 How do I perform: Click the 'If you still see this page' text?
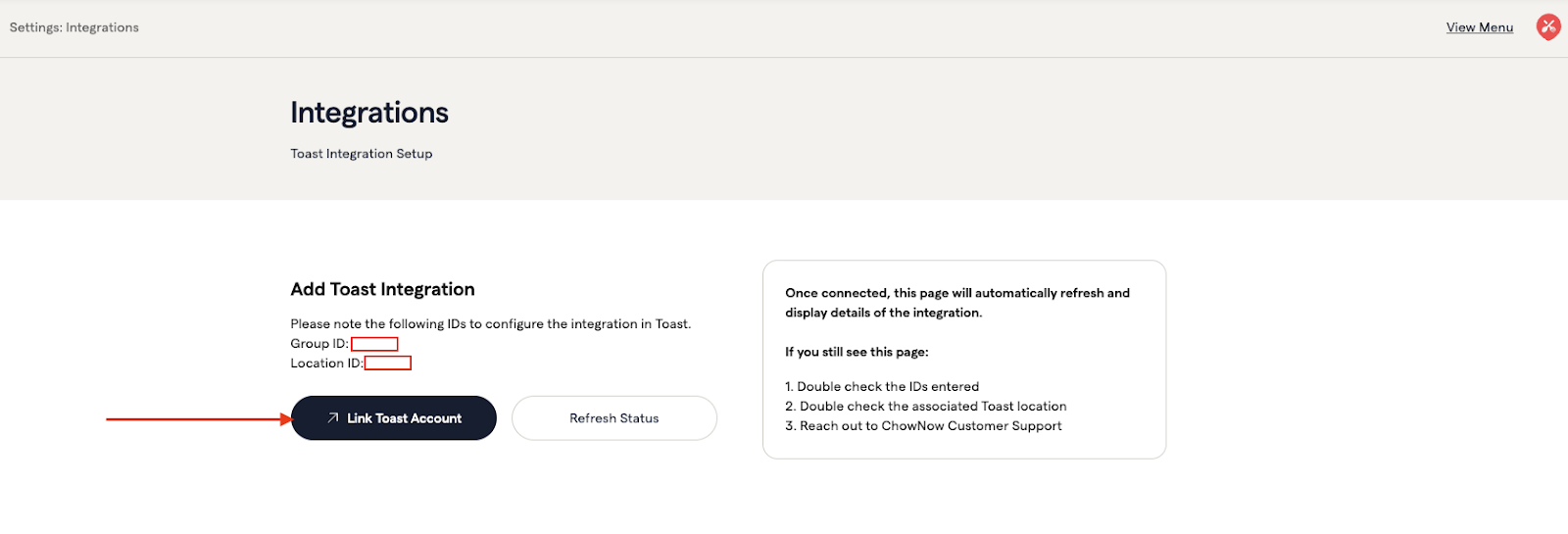857,352
